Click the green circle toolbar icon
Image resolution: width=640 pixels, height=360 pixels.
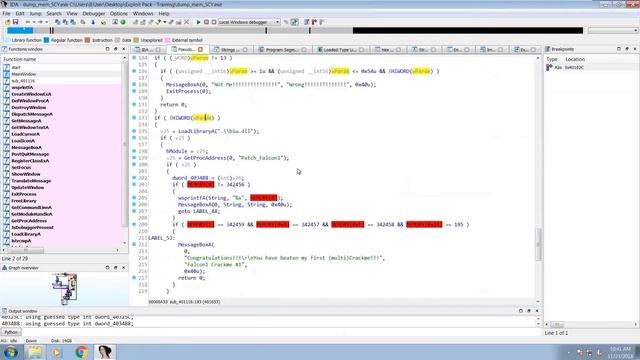(x=123, y=22)
